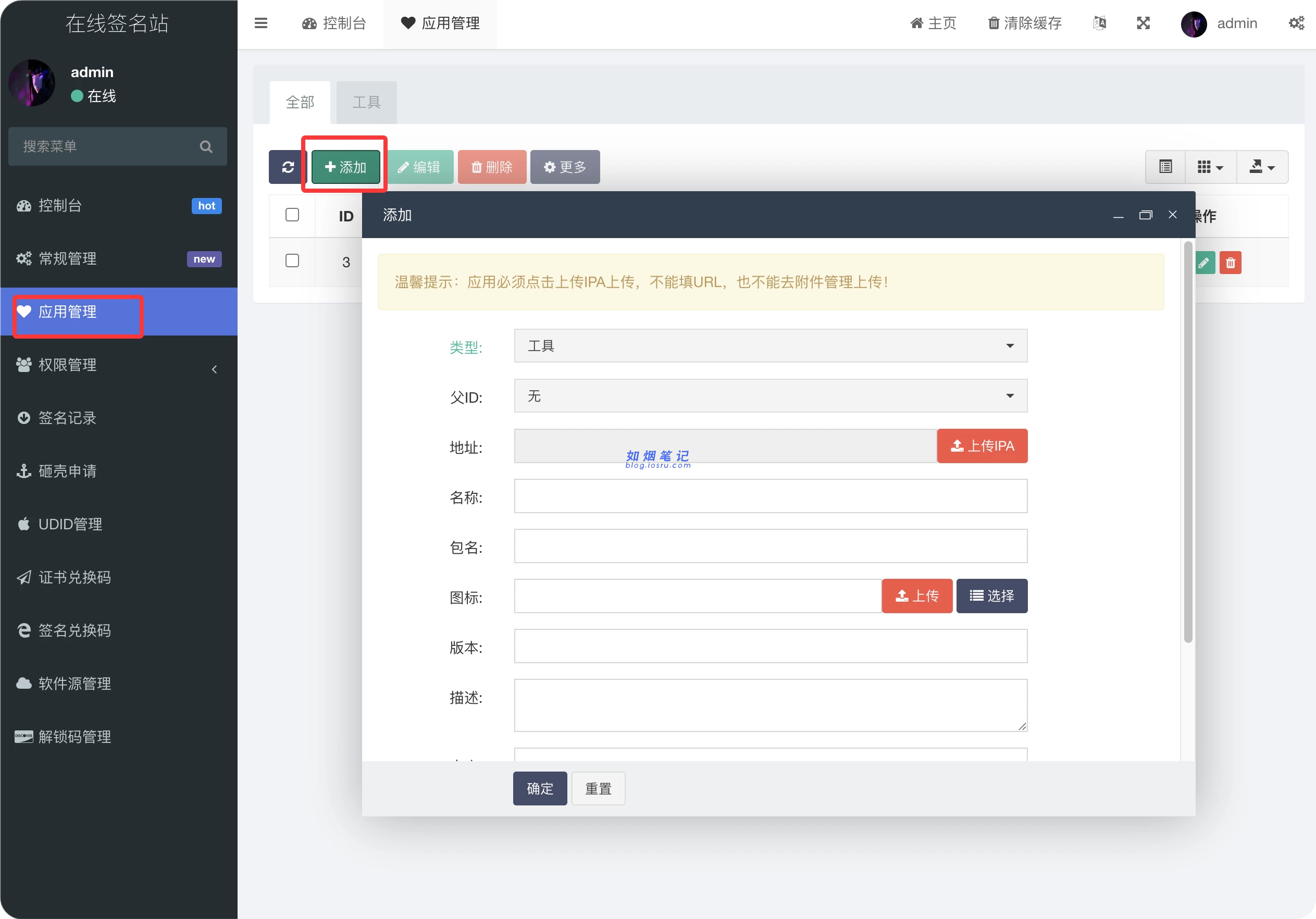Screen dimensions: 1316x919
Task: Select the header select-all checkbox
Action: 292,215
